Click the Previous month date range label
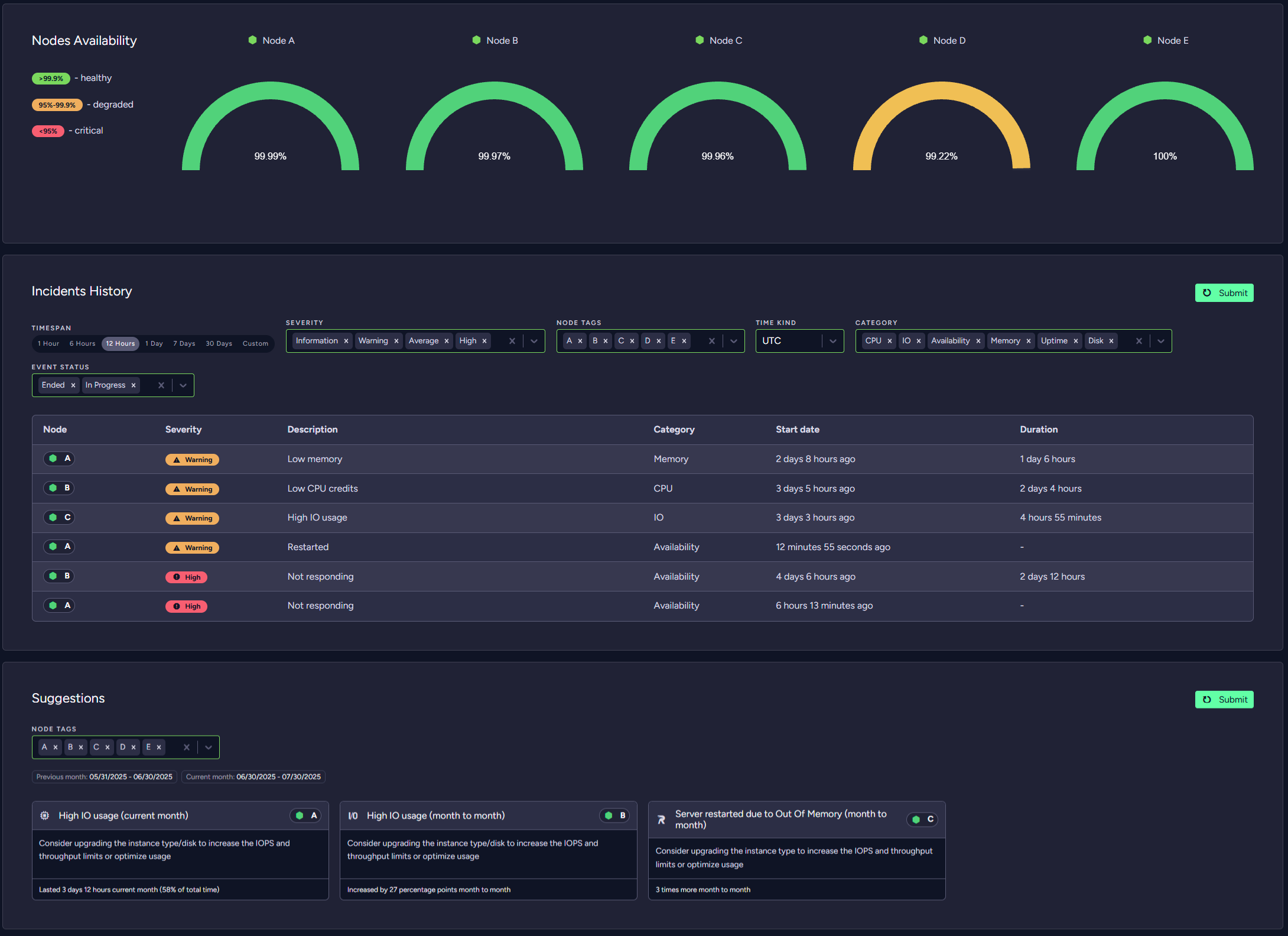 pos(104,776)
